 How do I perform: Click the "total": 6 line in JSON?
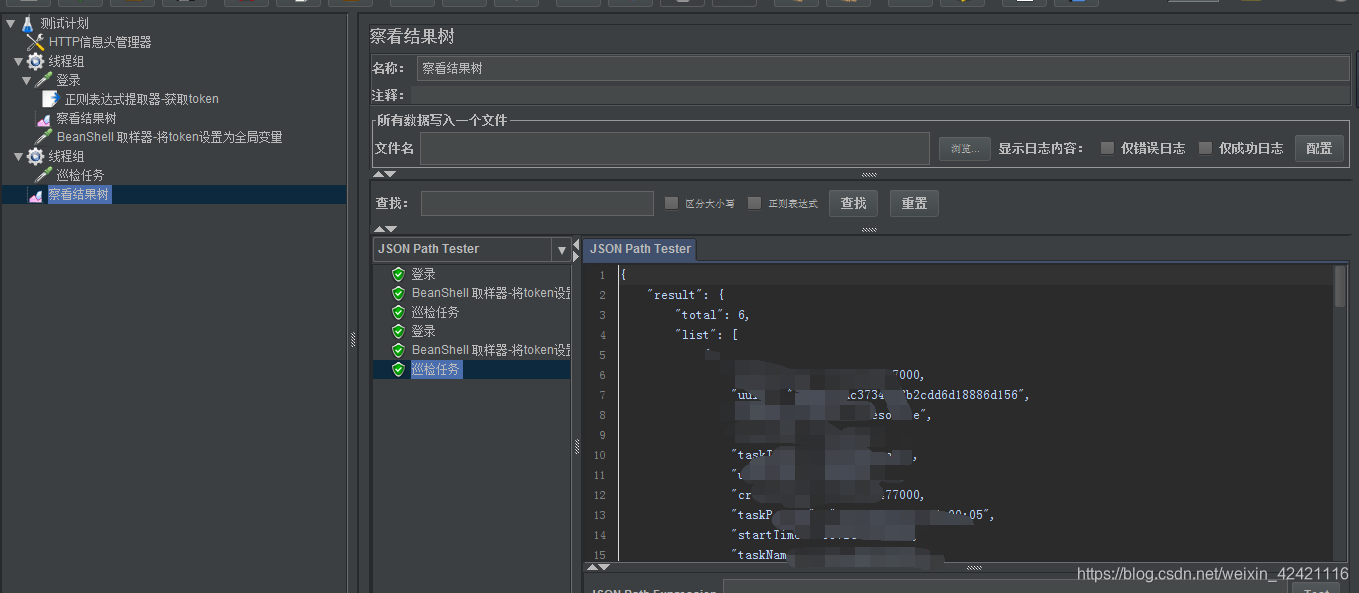point(712,315)
